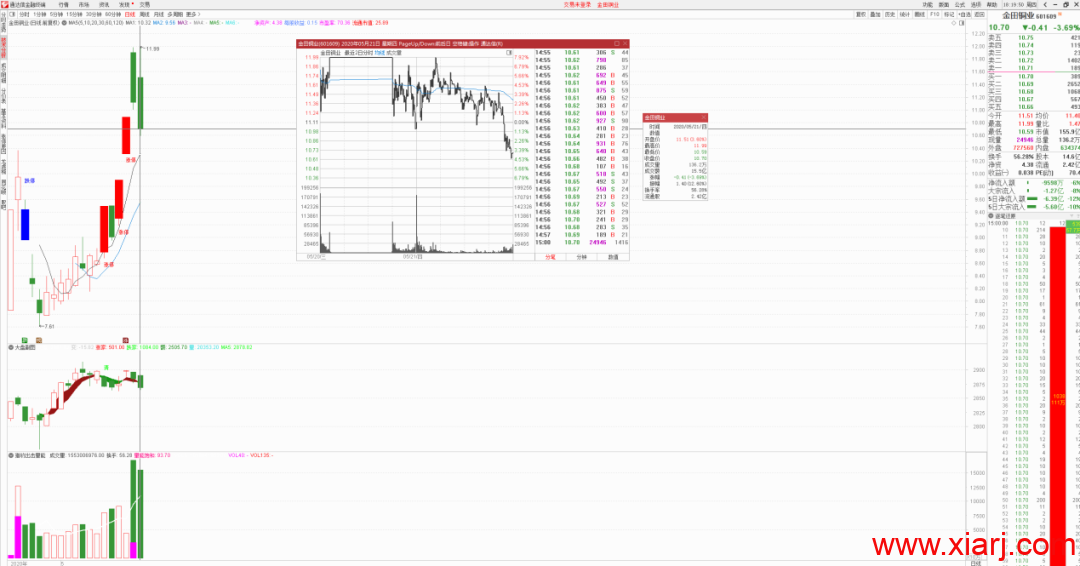Toggle side panel icon in intraday popup
Image resolution: width=1080 pixels, height=566 pixels.
[509, 52]
